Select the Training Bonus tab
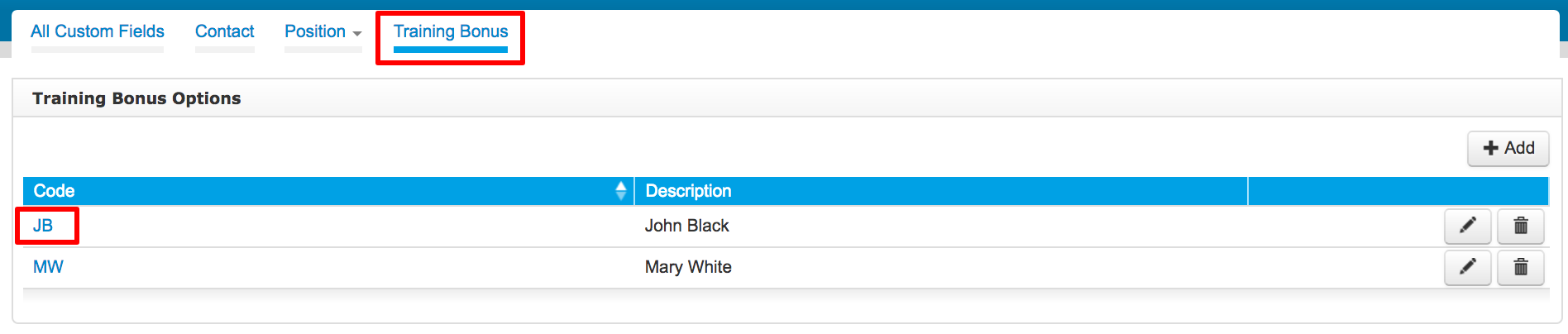1568x334 pixels. click(x=451, y=31)
